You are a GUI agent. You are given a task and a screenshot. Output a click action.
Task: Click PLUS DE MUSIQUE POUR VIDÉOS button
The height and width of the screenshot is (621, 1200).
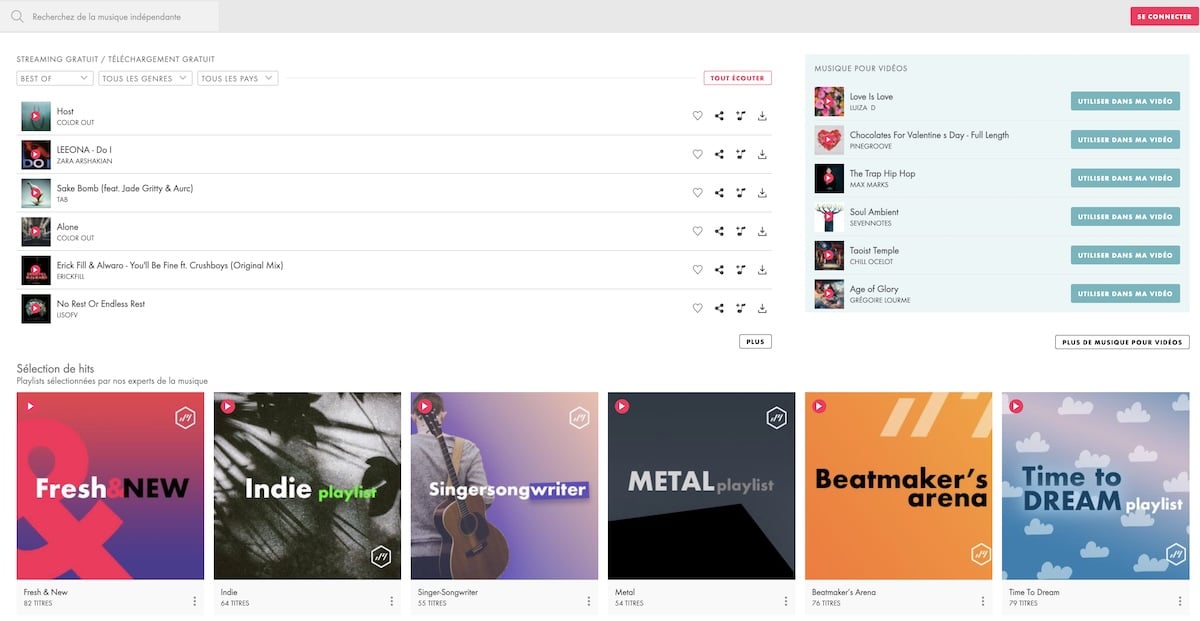[1122, 342]
